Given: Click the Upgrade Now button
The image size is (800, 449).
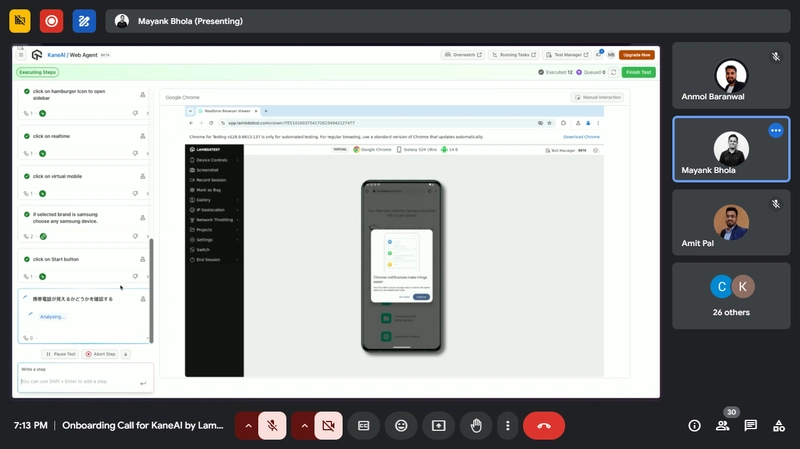Looking at the screenshot, I should [x=637, y=55].
